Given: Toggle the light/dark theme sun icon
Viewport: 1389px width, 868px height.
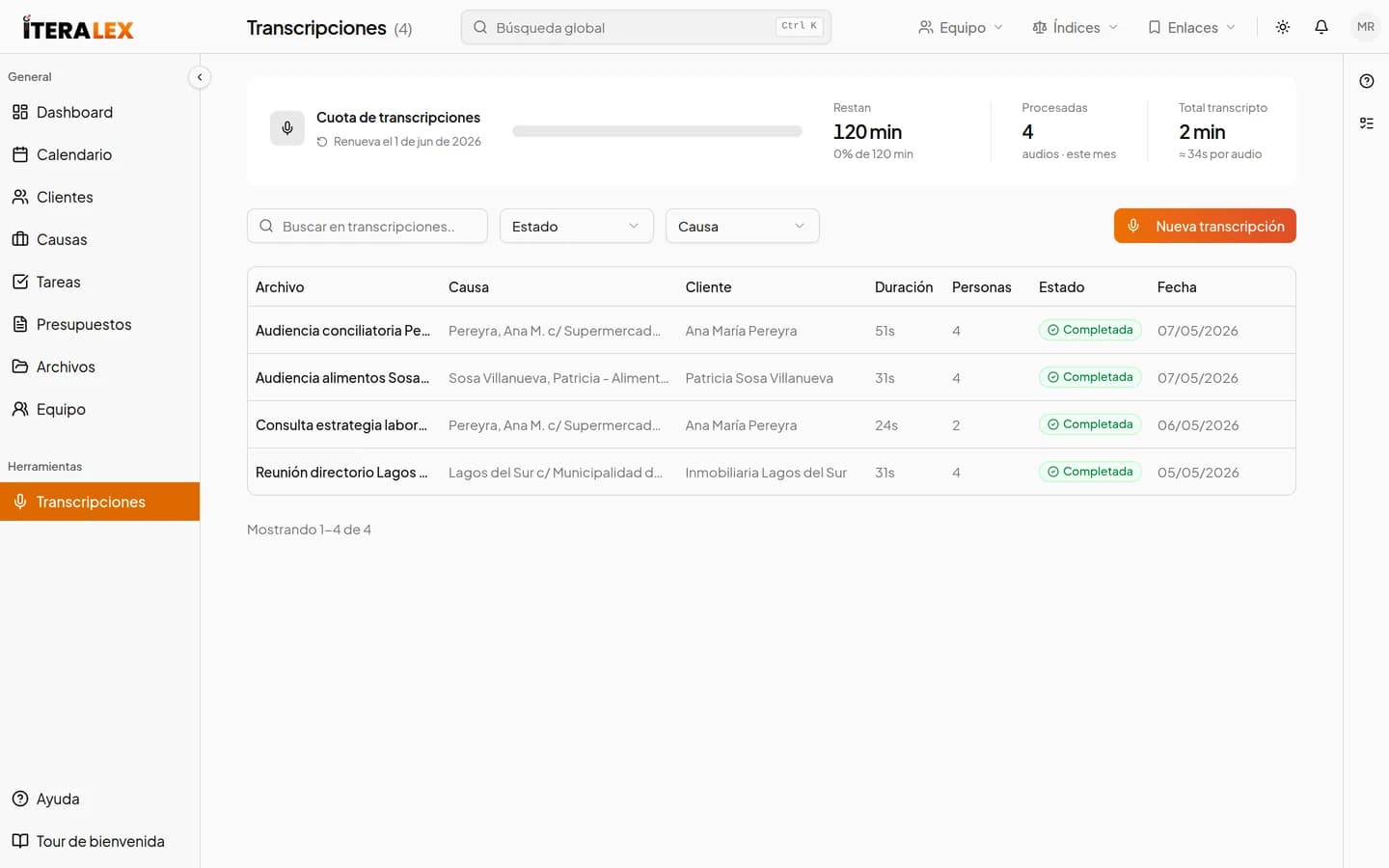Looking at the screenshot, I should point(1283,27).
